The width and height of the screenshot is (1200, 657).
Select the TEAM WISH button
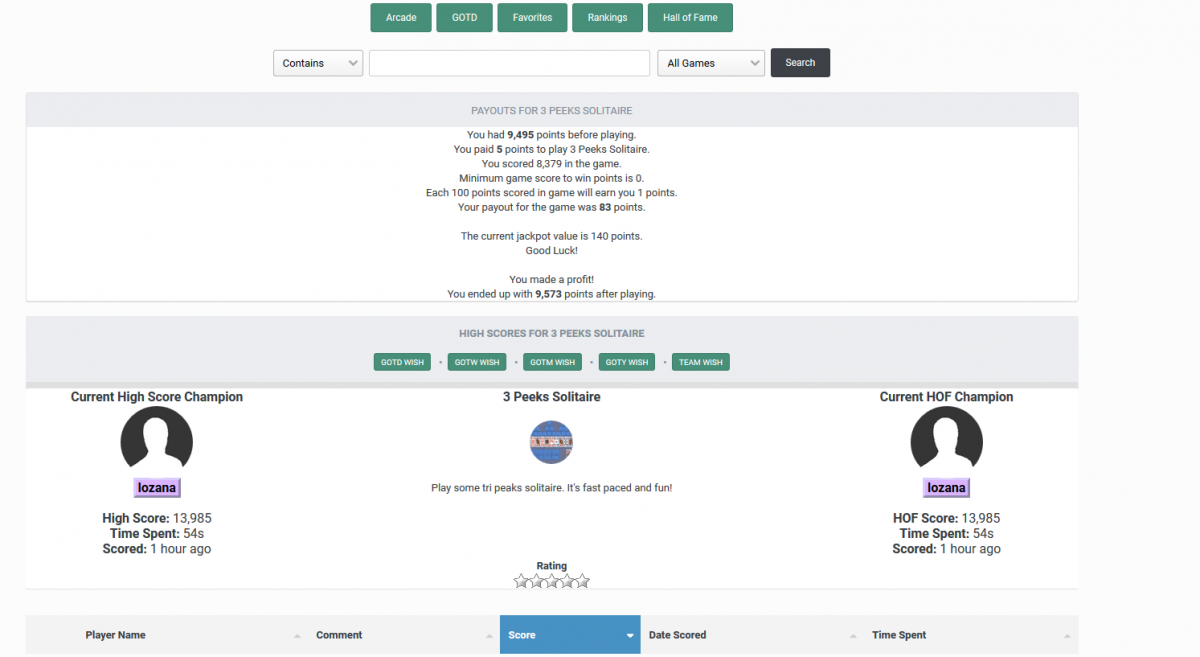point(700,362)
